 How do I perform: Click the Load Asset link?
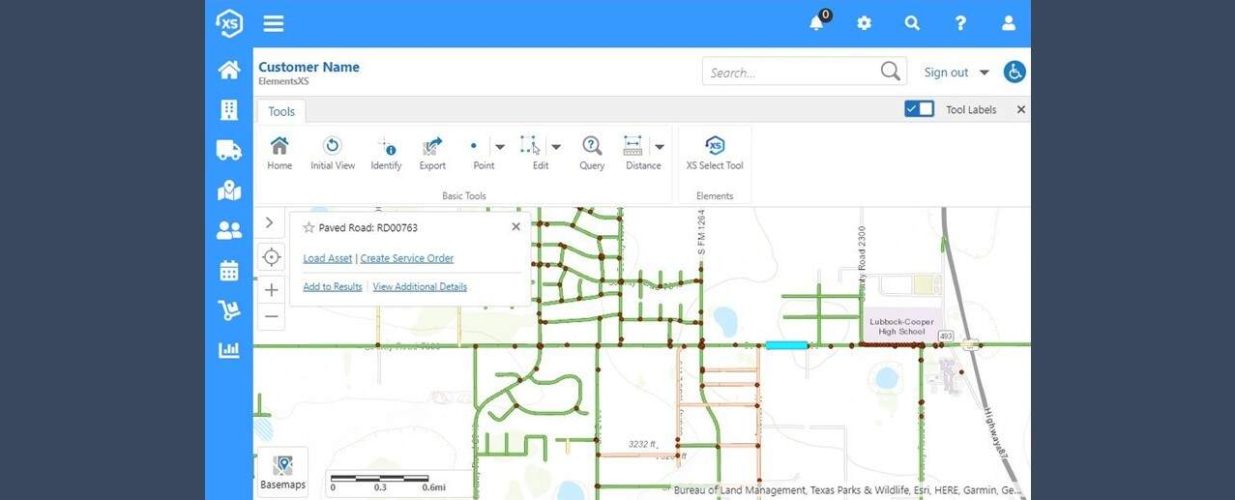327,258
